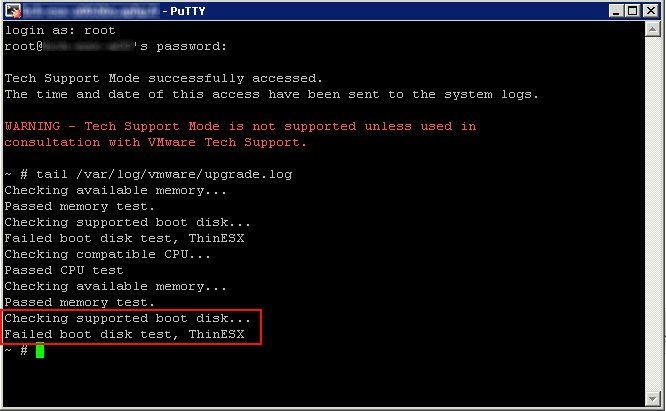This screenshot has width=666, height=411.
Task: Click the 'Passed CPU test' line
Action: click(x=64, y=270)
